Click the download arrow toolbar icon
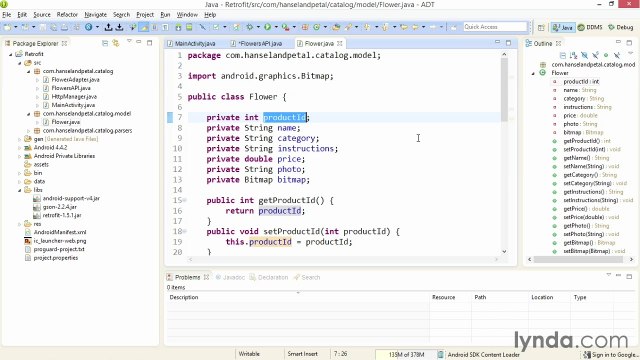This screenshot has height=360, width=640. 119,27
